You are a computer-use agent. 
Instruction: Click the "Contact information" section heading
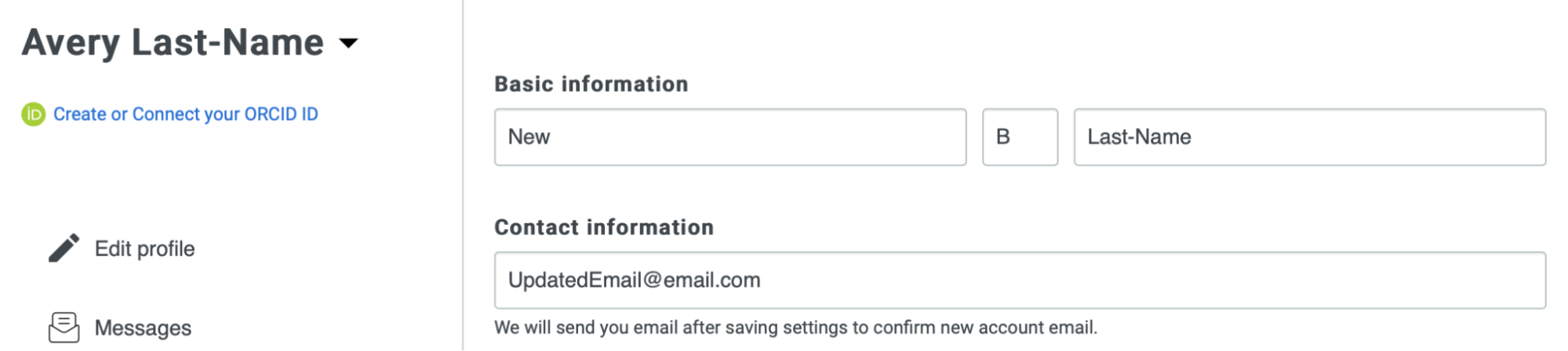click(604, 227)
